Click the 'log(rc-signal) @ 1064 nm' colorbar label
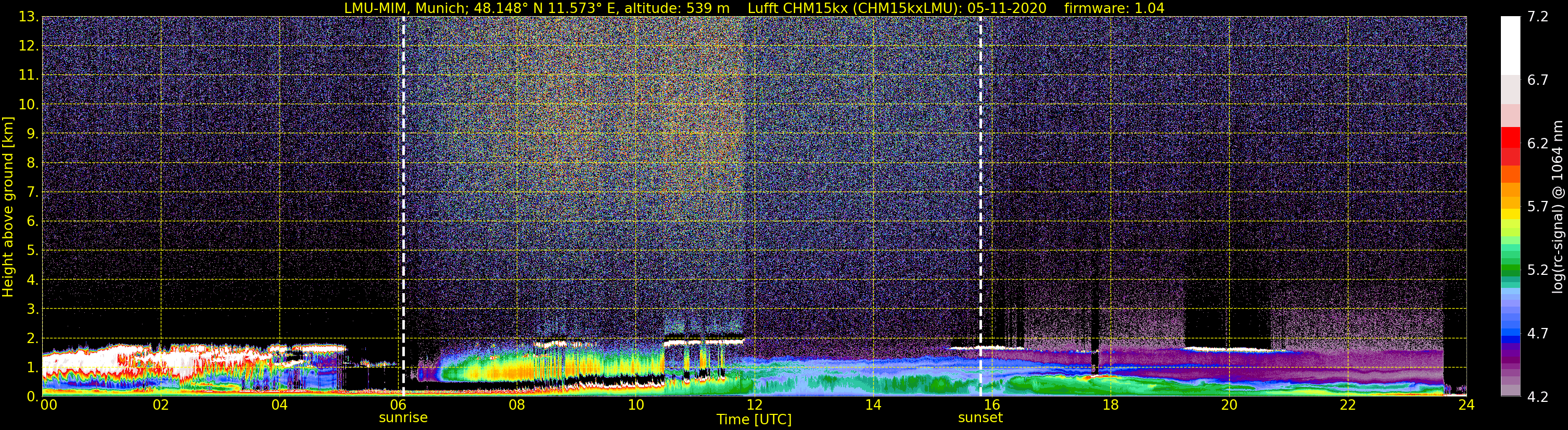This screenshot has width=1568, height=430. (1557, 207)
